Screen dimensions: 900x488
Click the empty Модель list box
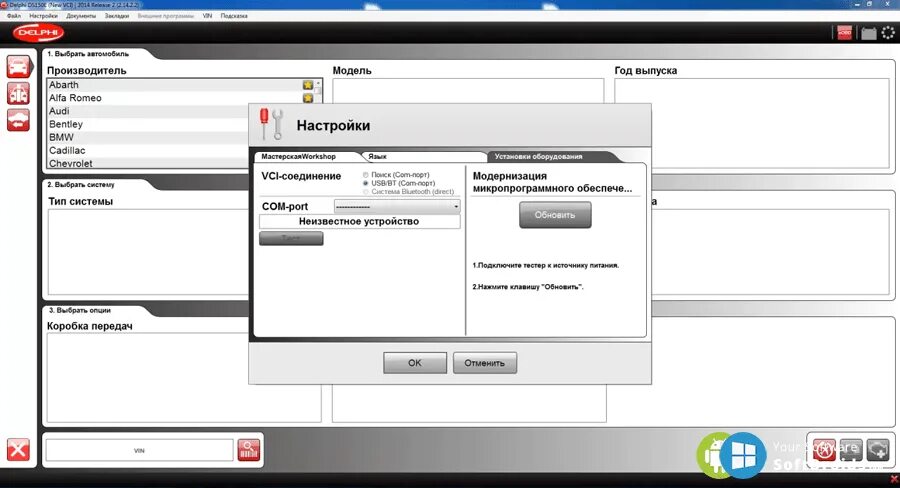(468, 91)
